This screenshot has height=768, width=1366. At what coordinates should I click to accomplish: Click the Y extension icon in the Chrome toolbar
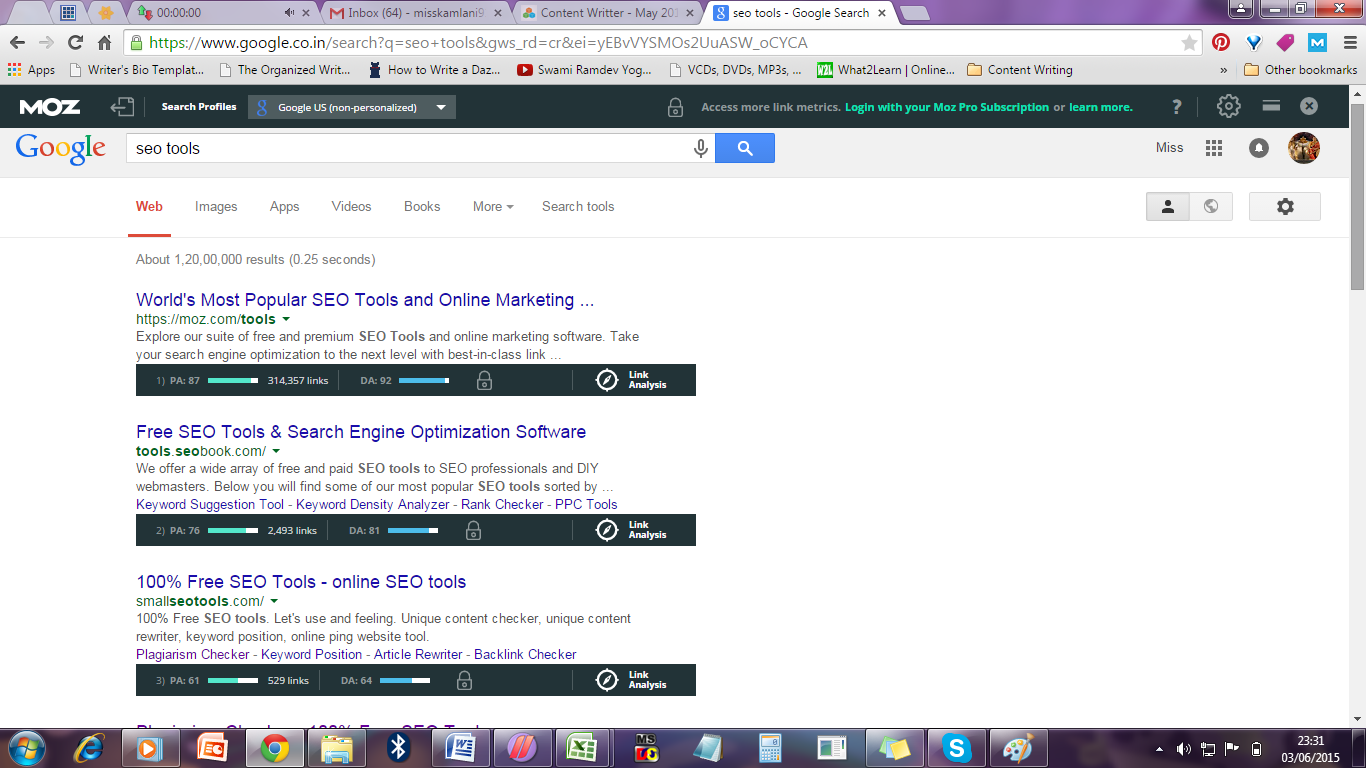point(1253,43)
